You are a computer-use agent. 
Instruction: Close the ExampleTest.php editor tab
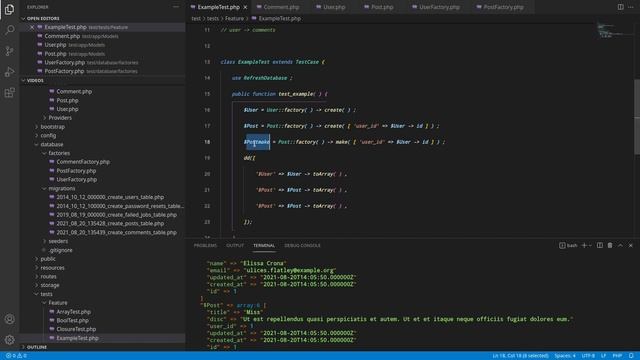pos(245,7)
